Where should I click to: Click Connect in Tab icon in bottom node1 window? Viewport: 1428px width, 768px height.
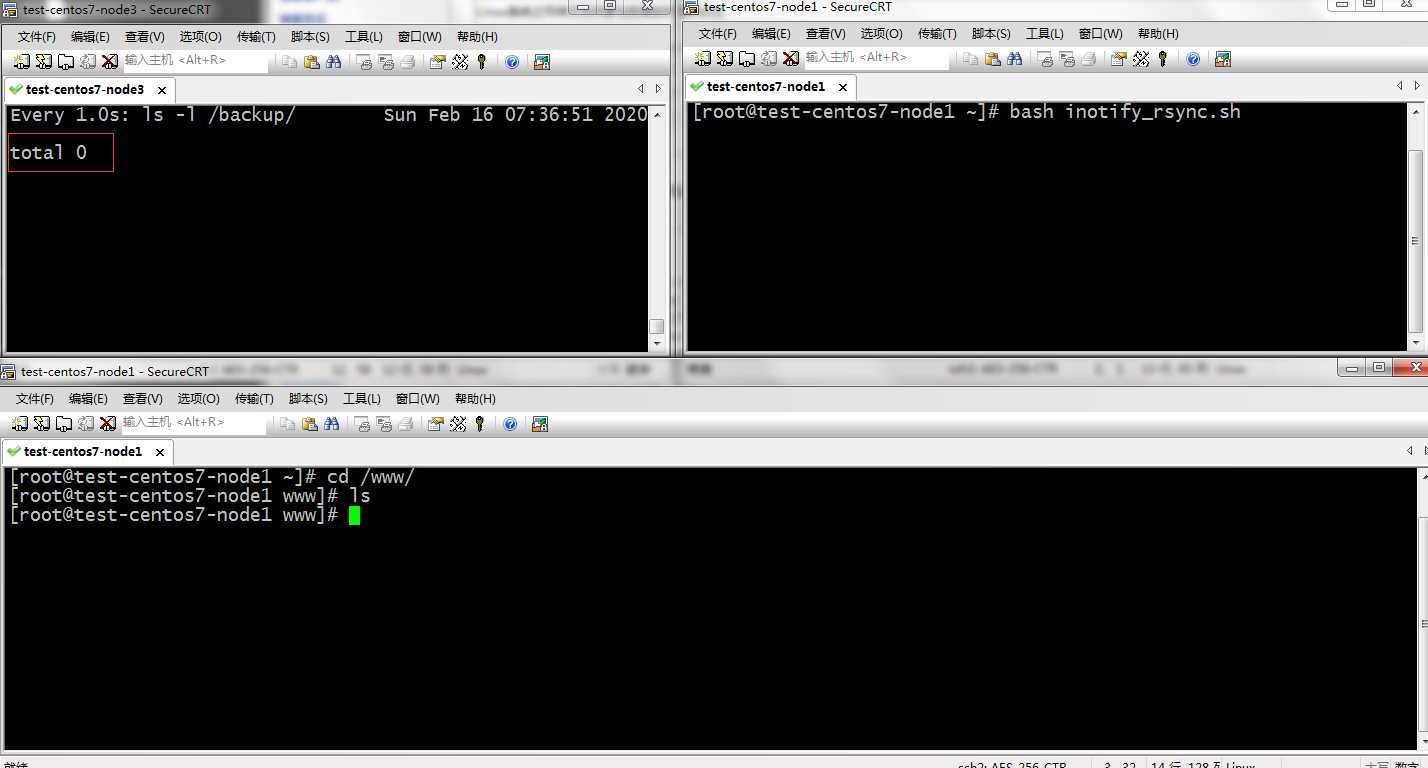tap(64, 424)
